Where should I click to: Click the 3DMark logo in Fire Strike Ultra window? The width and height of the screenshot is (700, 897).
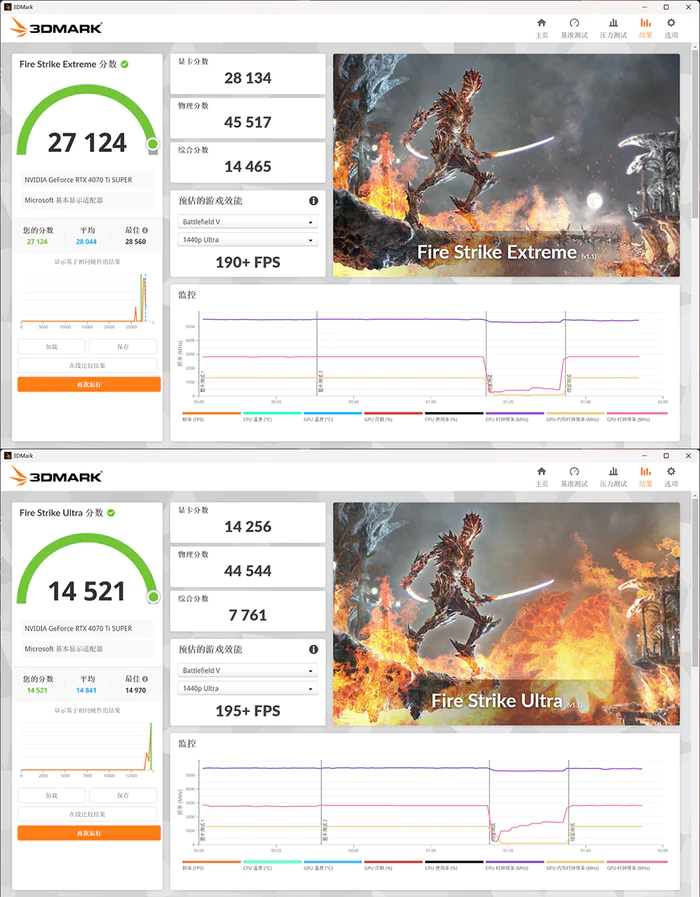[x=56, y=476]
